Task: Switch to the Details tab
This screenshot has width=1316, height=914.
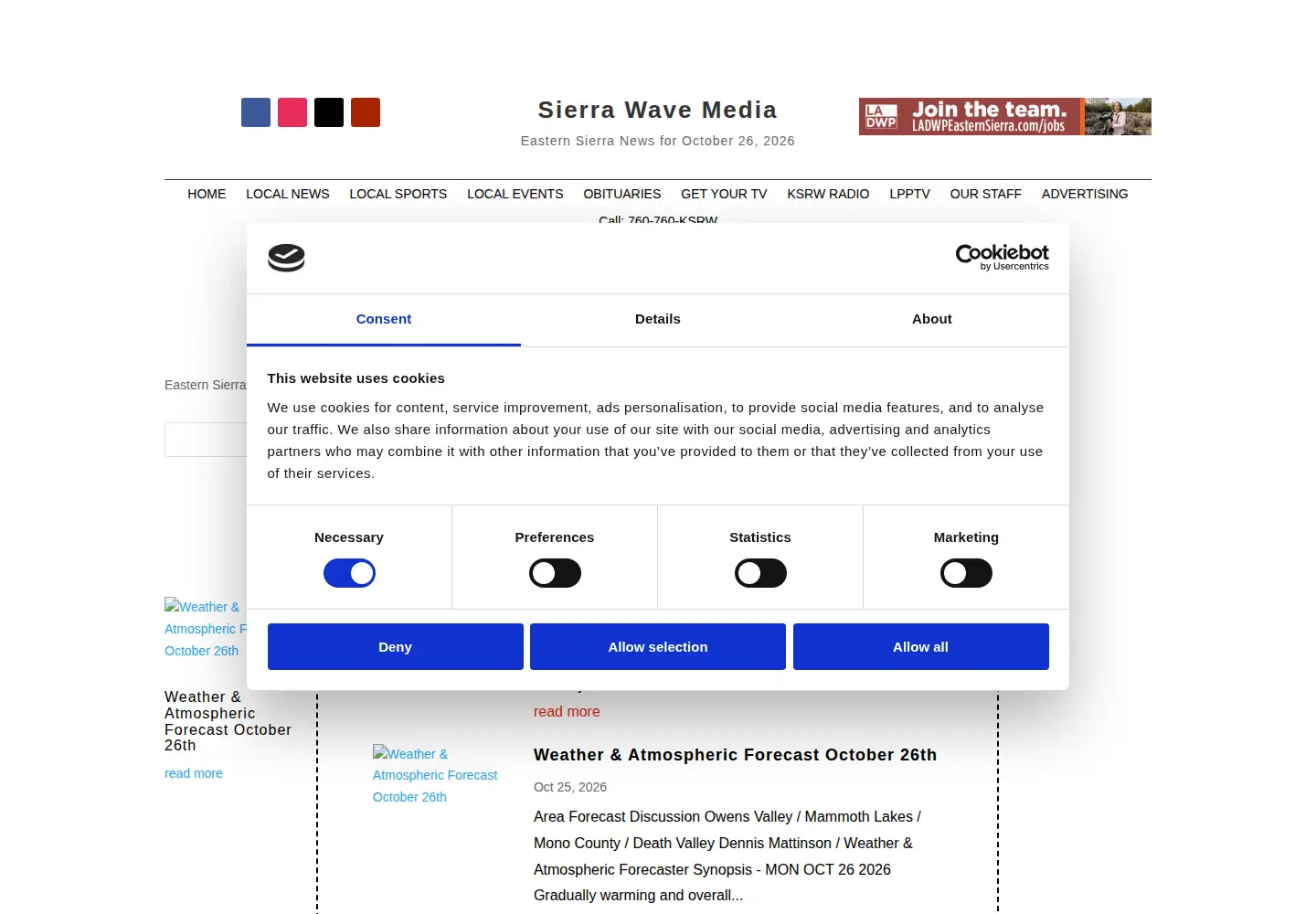Action: pyautogui.click(x=658, y=319)
